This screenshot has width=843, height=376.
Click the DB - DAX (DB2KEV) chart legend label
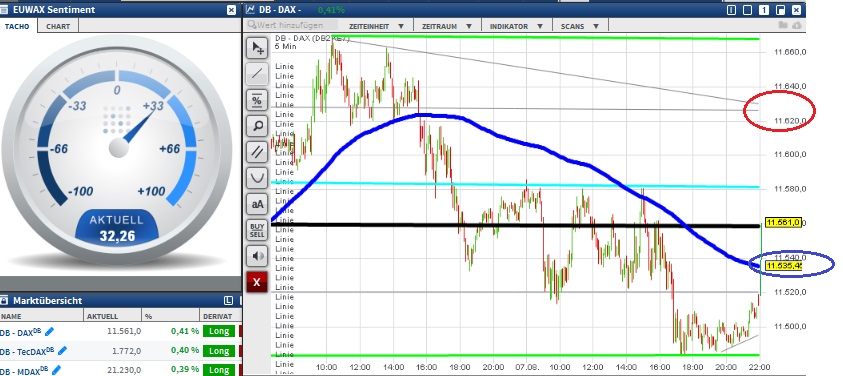click(312, 39)
